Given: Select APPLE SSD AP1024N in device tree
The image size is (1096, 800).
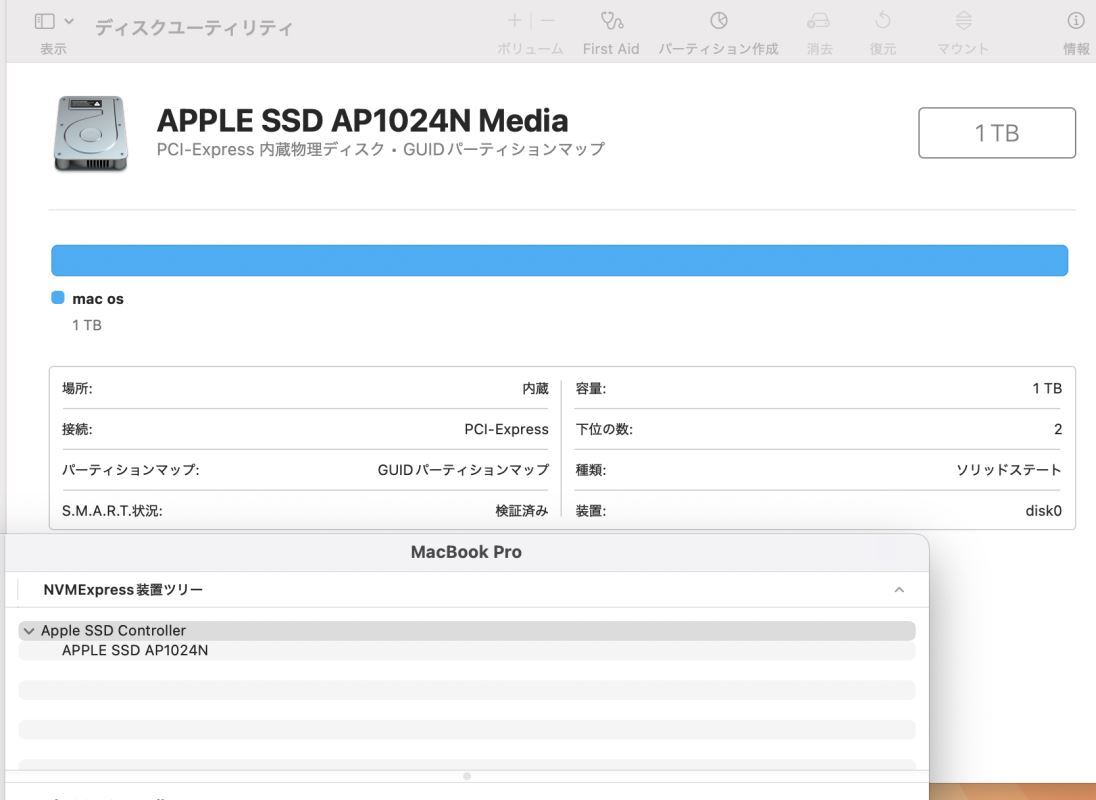Looking at the screenshot, I should pyautogui.click(x=135, y=650).
